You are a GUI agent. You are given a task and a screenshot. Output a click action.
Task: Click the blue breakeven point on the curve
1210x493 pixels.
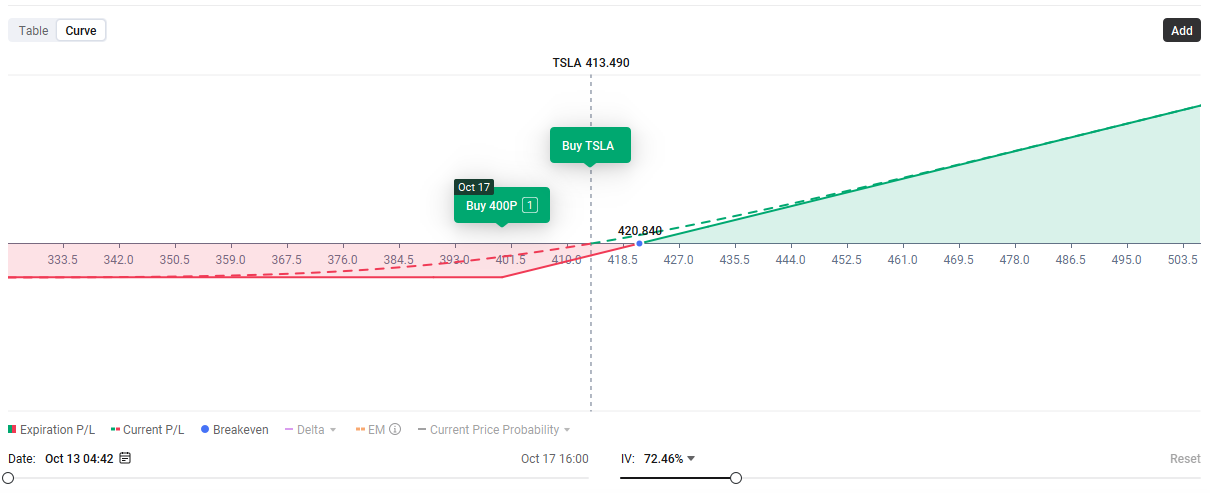640,243
